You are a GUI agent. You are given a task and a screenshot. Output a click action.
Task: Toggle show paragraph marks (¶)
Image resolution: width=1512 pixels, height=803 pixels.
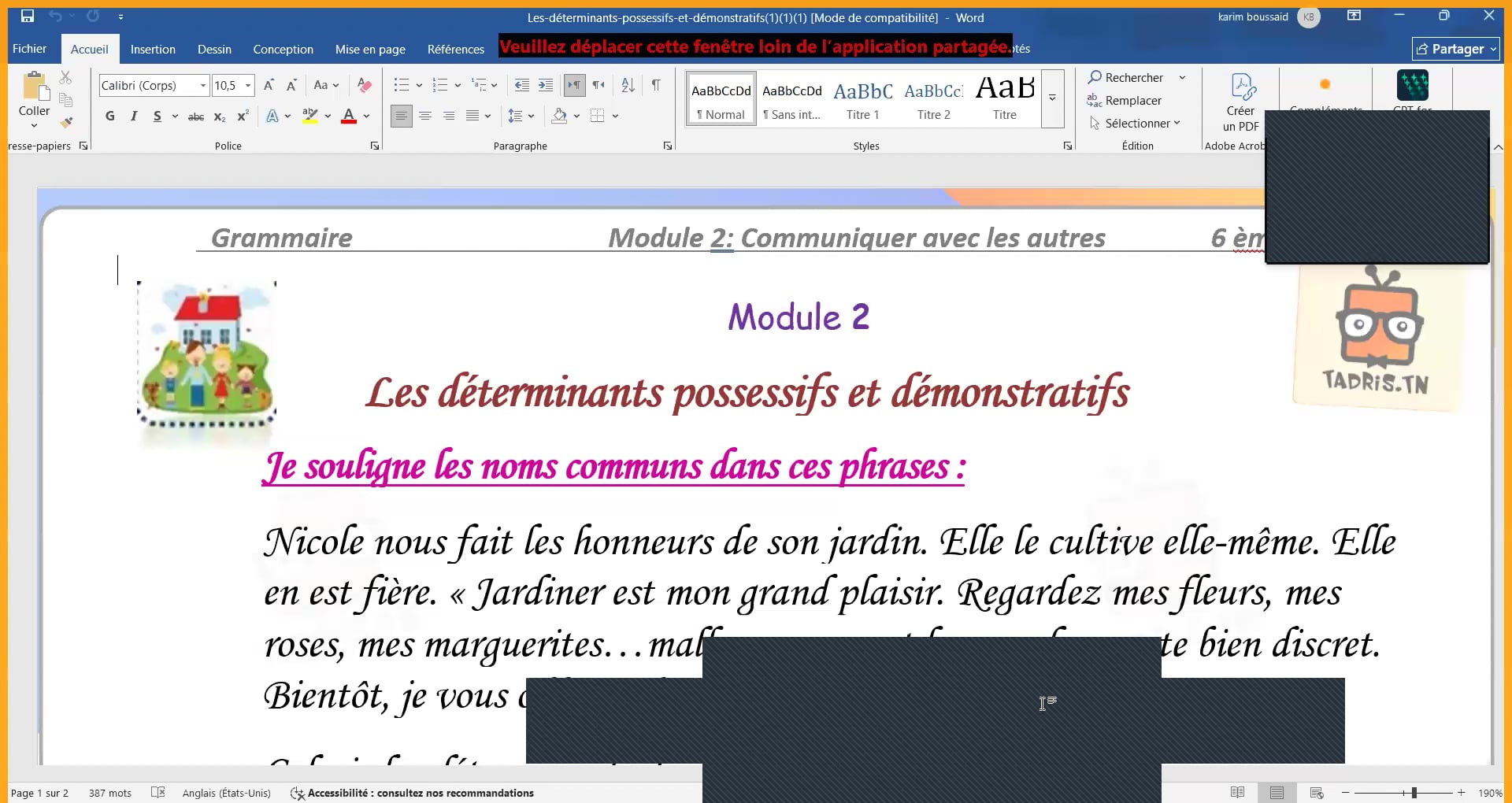pos(656,85)
